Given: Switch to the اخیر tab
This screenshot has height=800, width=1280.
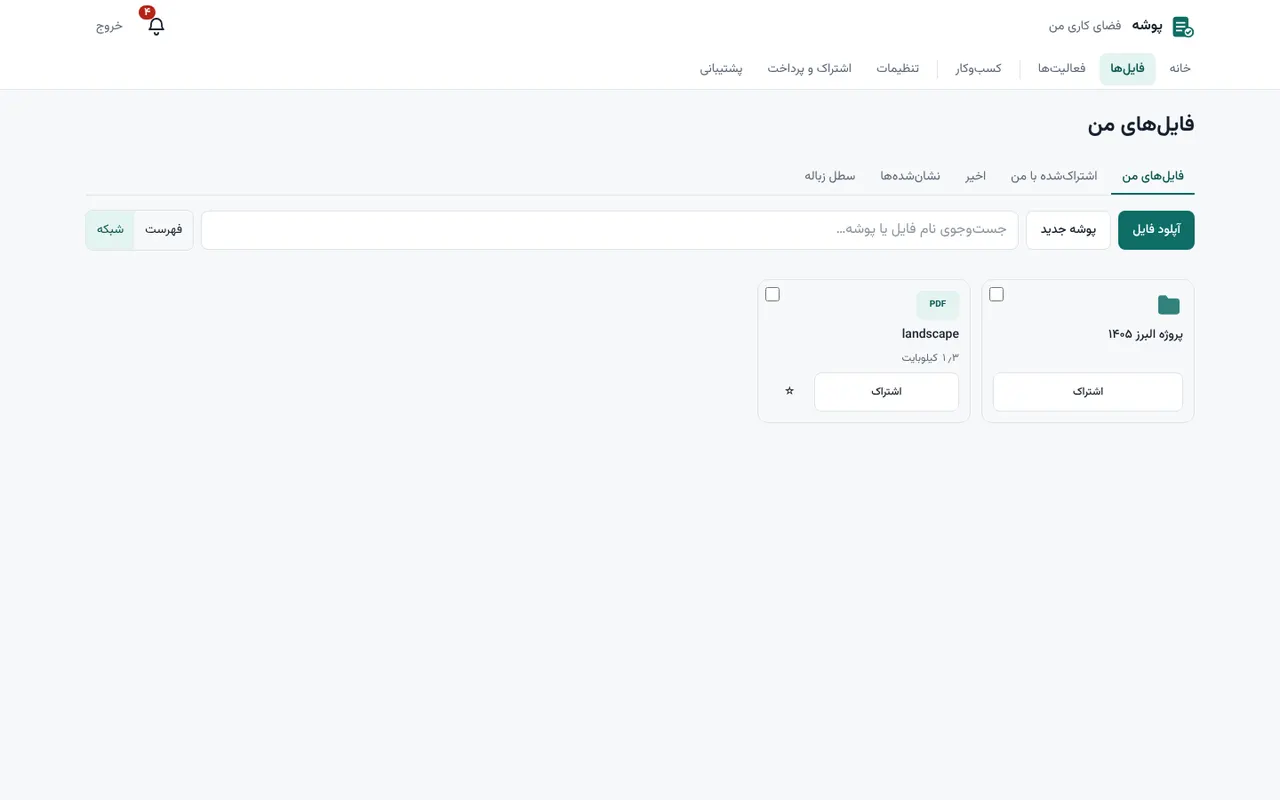Looking at the screenshot, I should (975, 176).
